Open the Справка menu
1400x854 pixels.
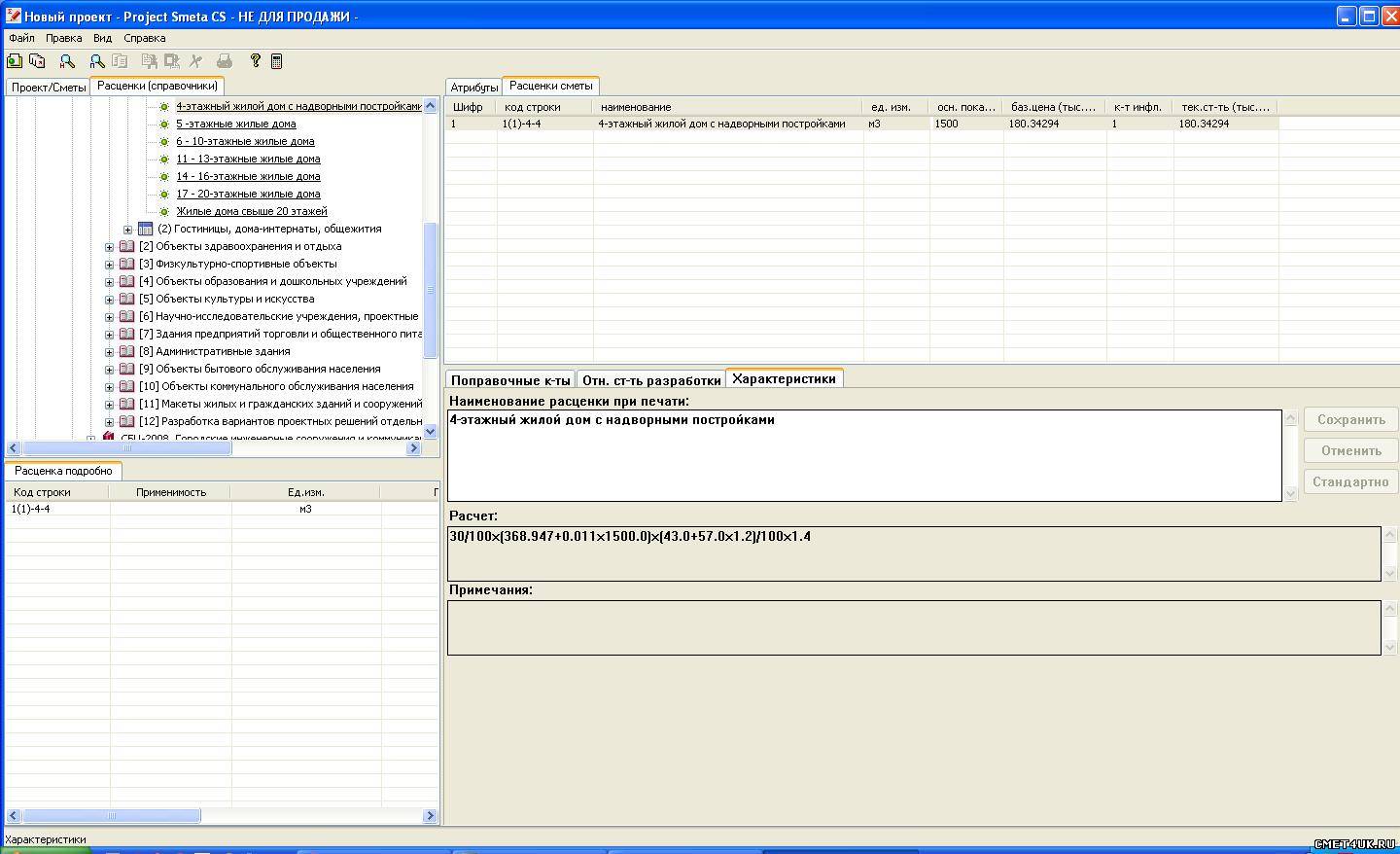pos(144,38)
